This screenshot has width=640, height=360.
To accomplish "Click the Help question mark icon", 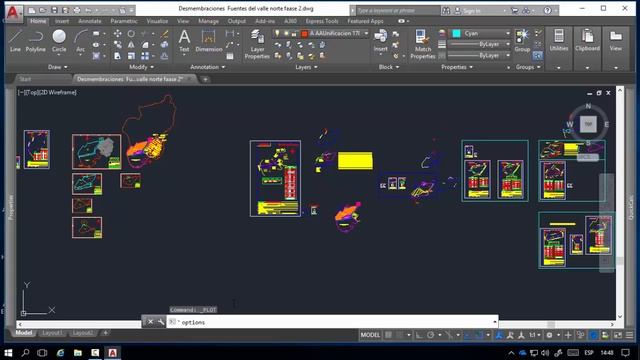I will 547,11.
